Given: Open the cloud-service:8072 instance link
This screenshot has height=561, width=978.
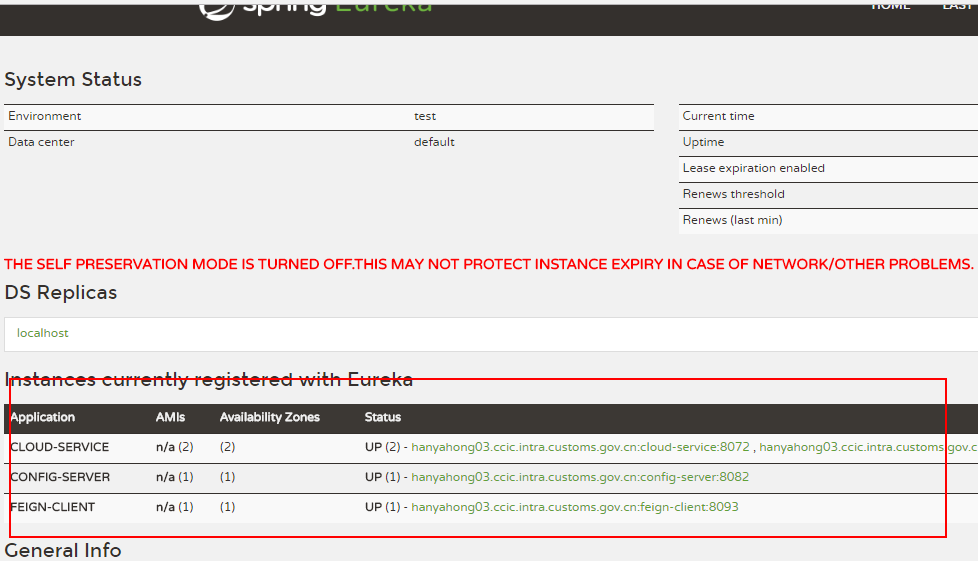Looking at the screenshot, I should [580, 447].
